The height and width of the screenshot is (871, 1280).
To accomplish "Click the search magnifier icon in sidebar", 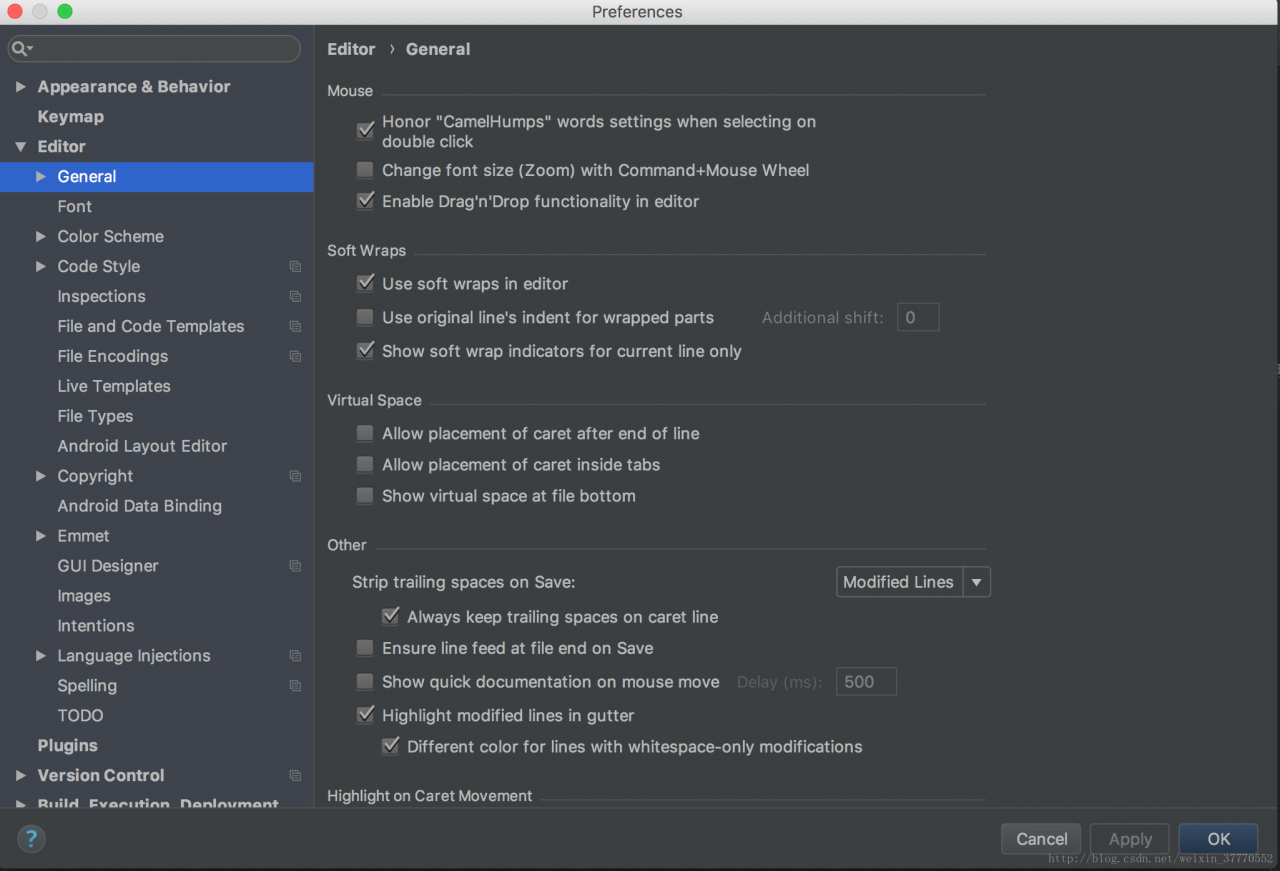I will pos(20,48).
